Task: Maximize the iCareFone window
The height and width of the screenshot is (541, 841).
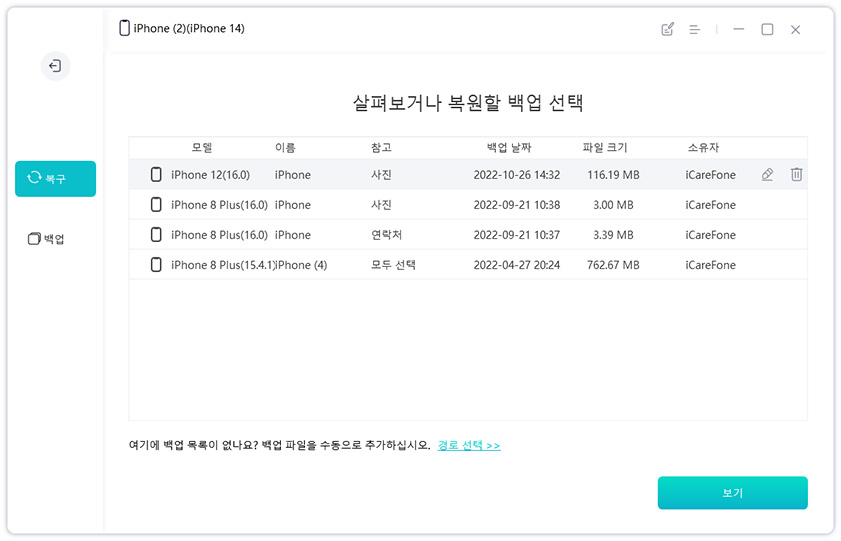Action: [x=767, y=30]
